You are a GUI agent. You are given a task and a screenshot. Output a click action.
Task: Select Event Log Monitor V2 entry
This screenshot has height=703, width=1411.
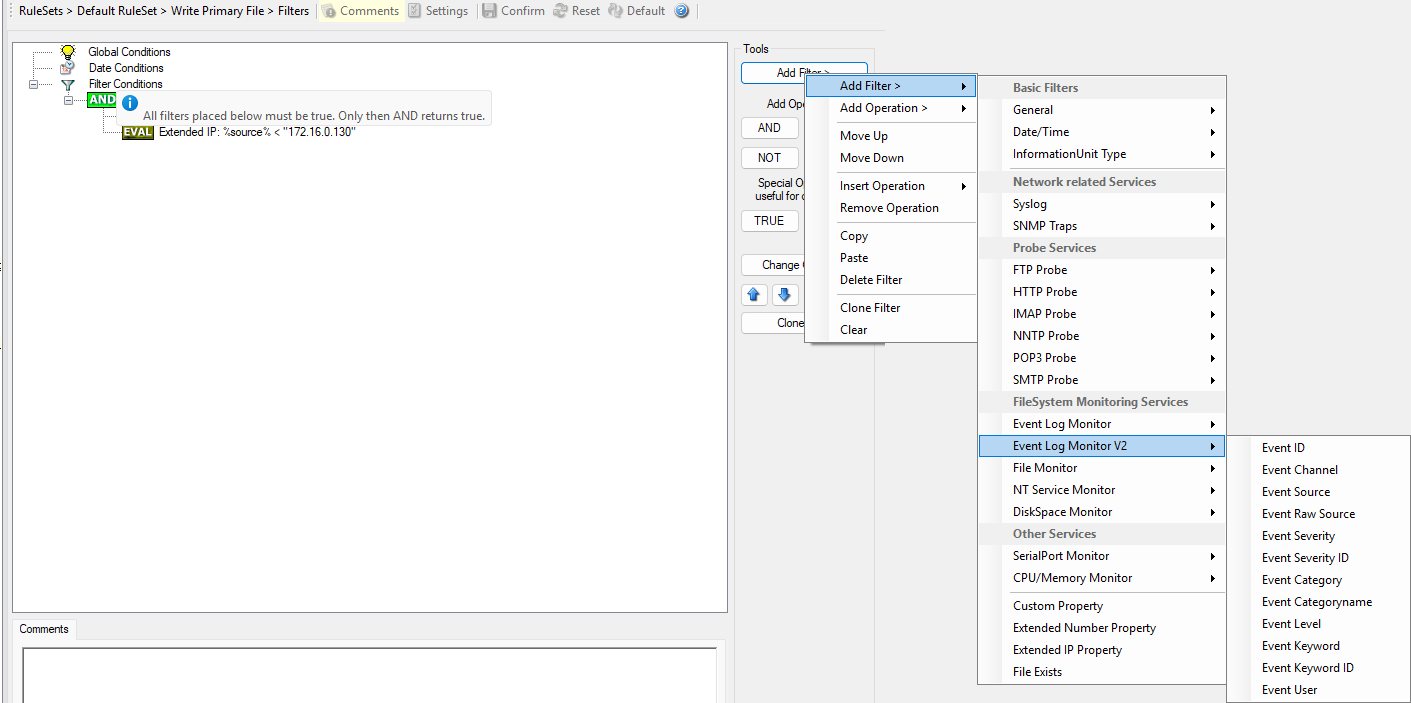(1102, 446)
